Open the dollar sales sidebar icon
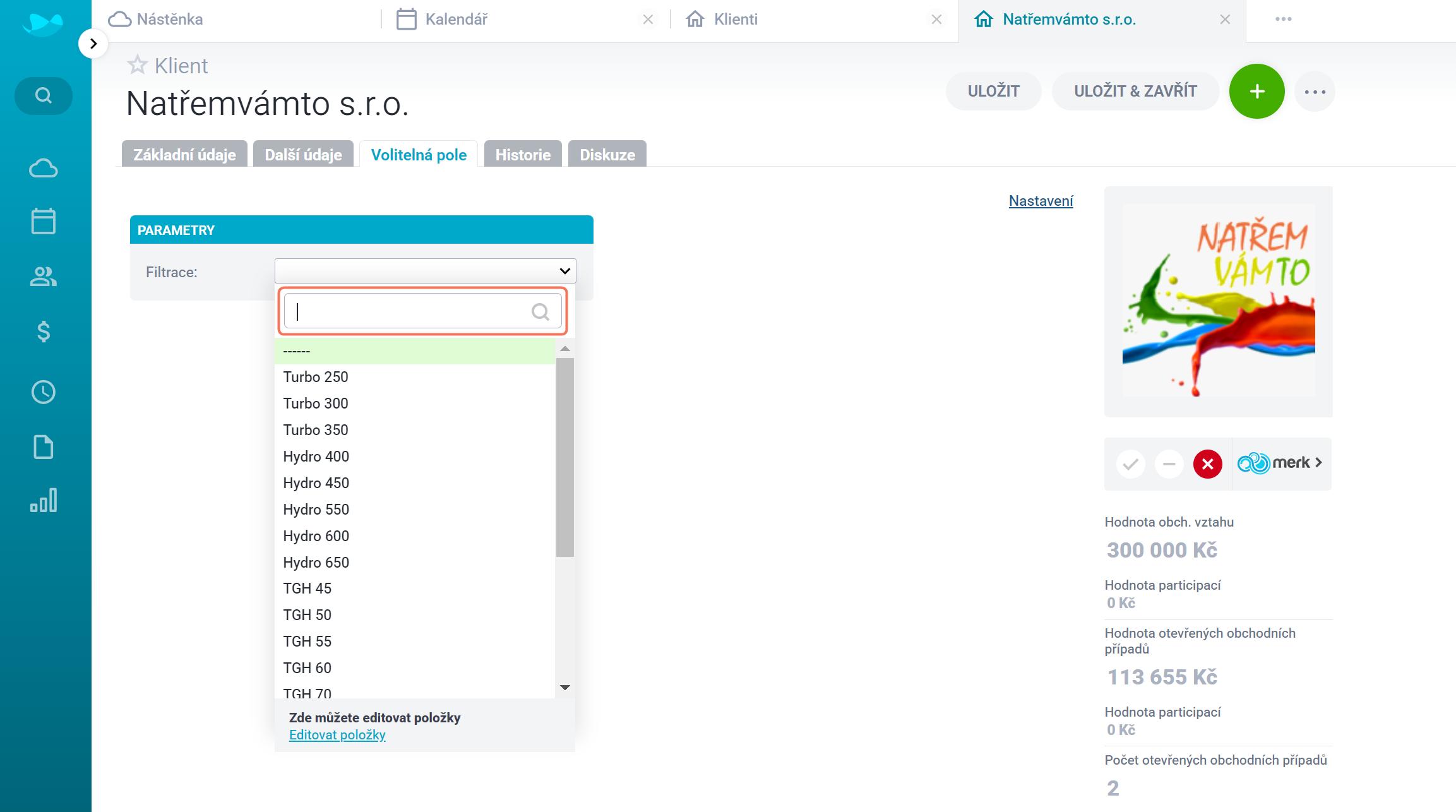Viewport: 1456px width, 812px height. [44, 331]
